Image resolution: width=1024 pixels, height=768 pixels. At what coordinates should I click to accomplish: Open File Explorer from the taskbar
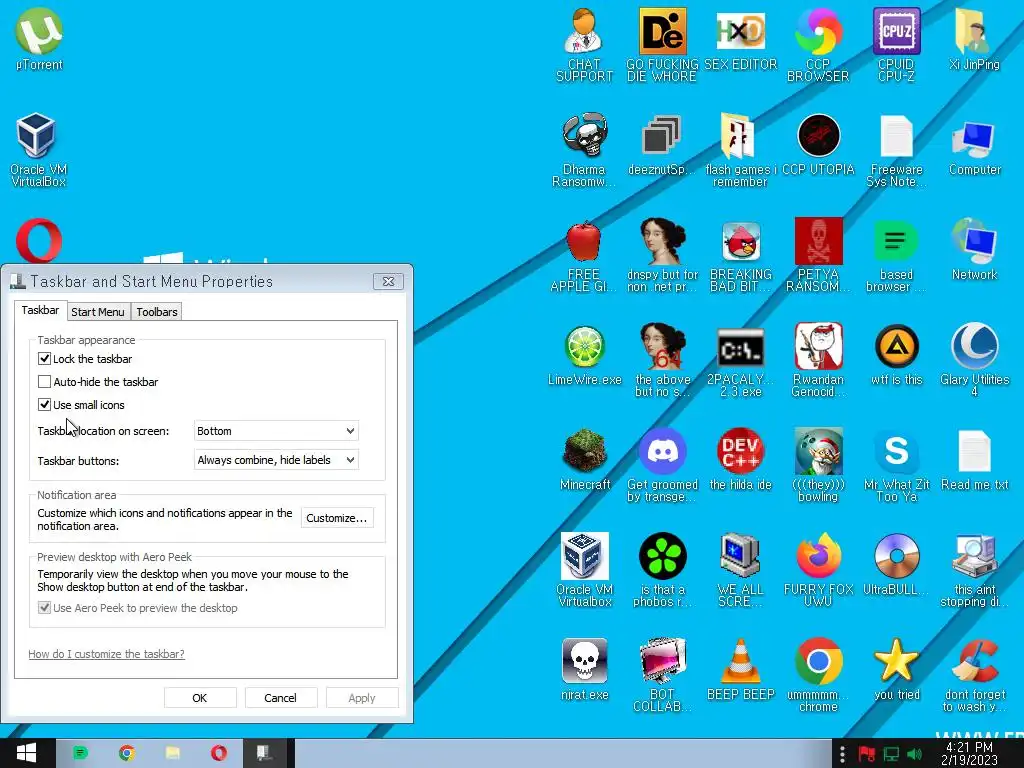coord(173,753)
